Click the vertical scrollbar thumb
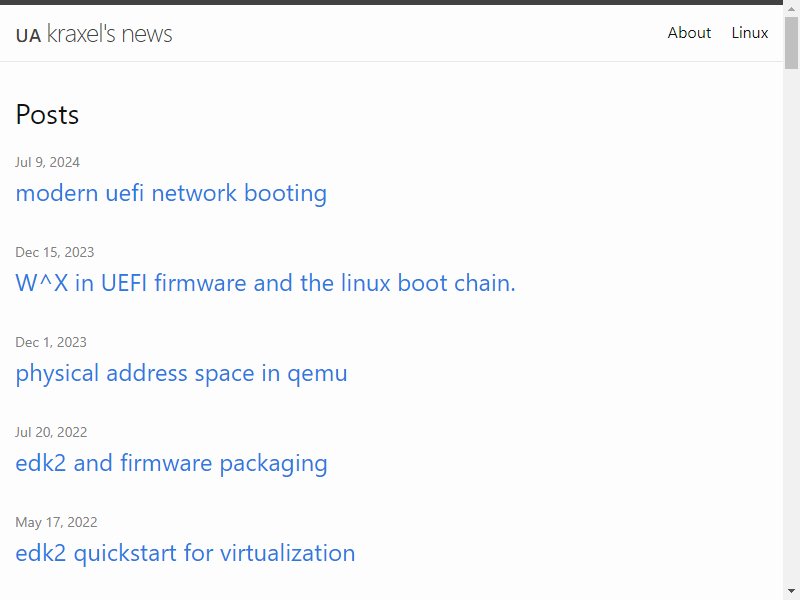This screenshot has height=600, width=800. pyautogui.click(x=791, y=42)
